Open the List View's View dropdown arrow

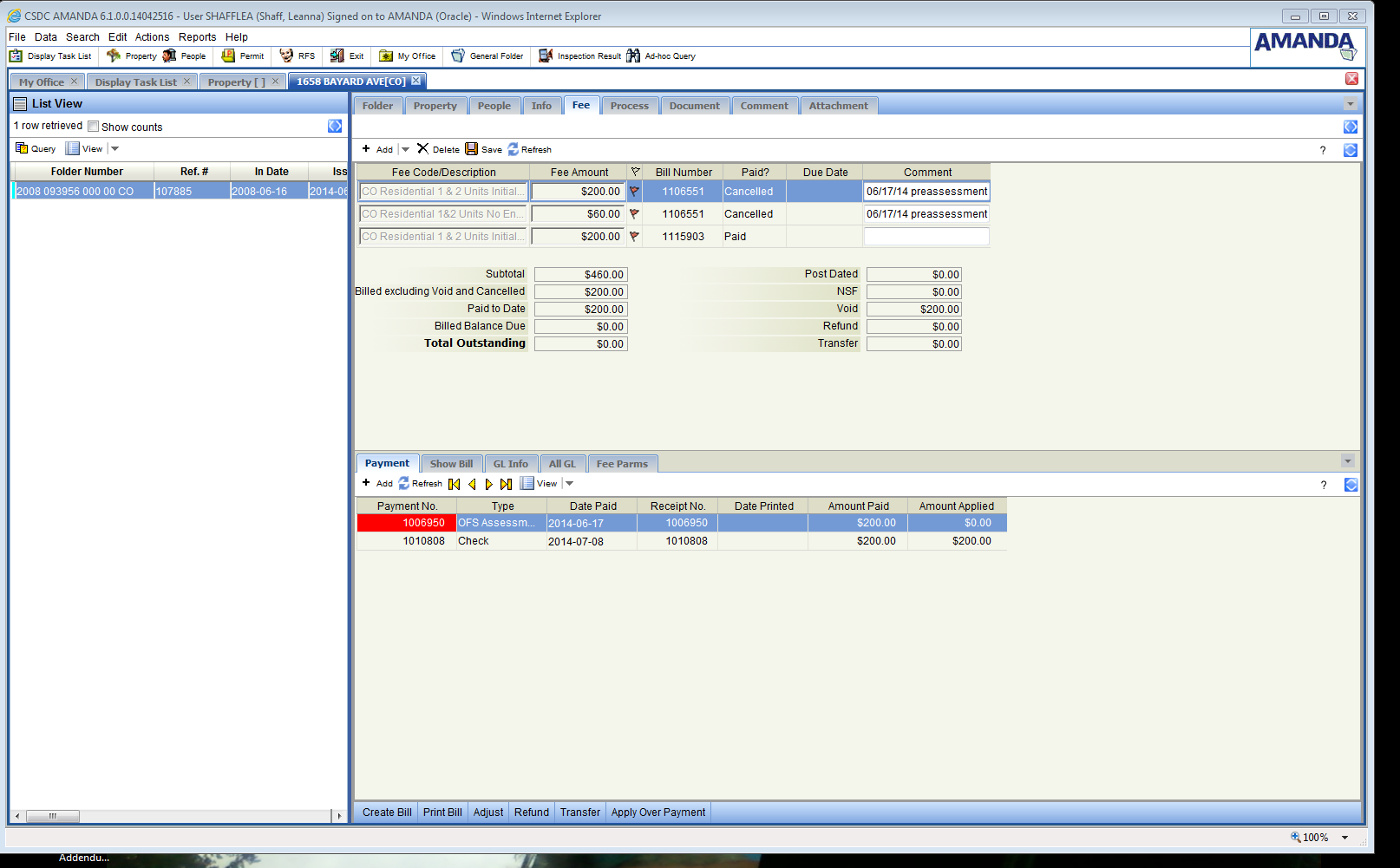[x=114, y=149]
